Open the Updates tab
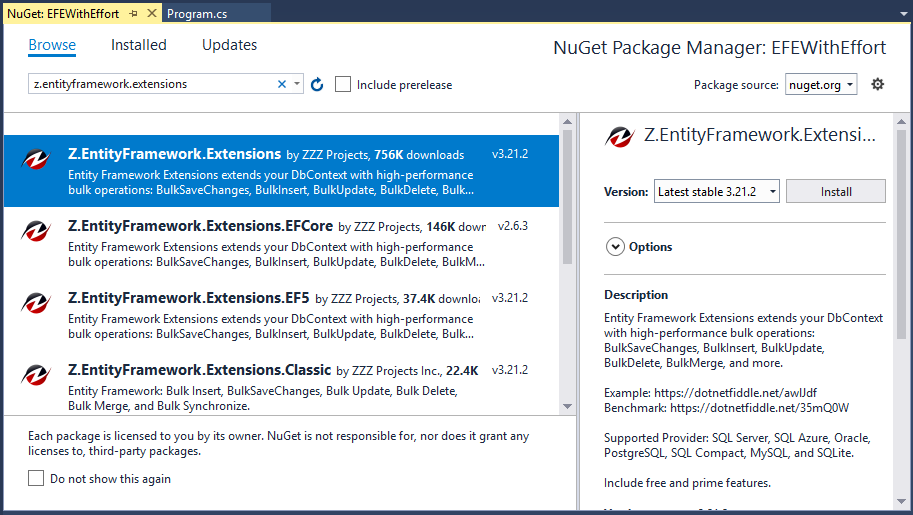This screenshot has height=515, width=913. point(229,45)
